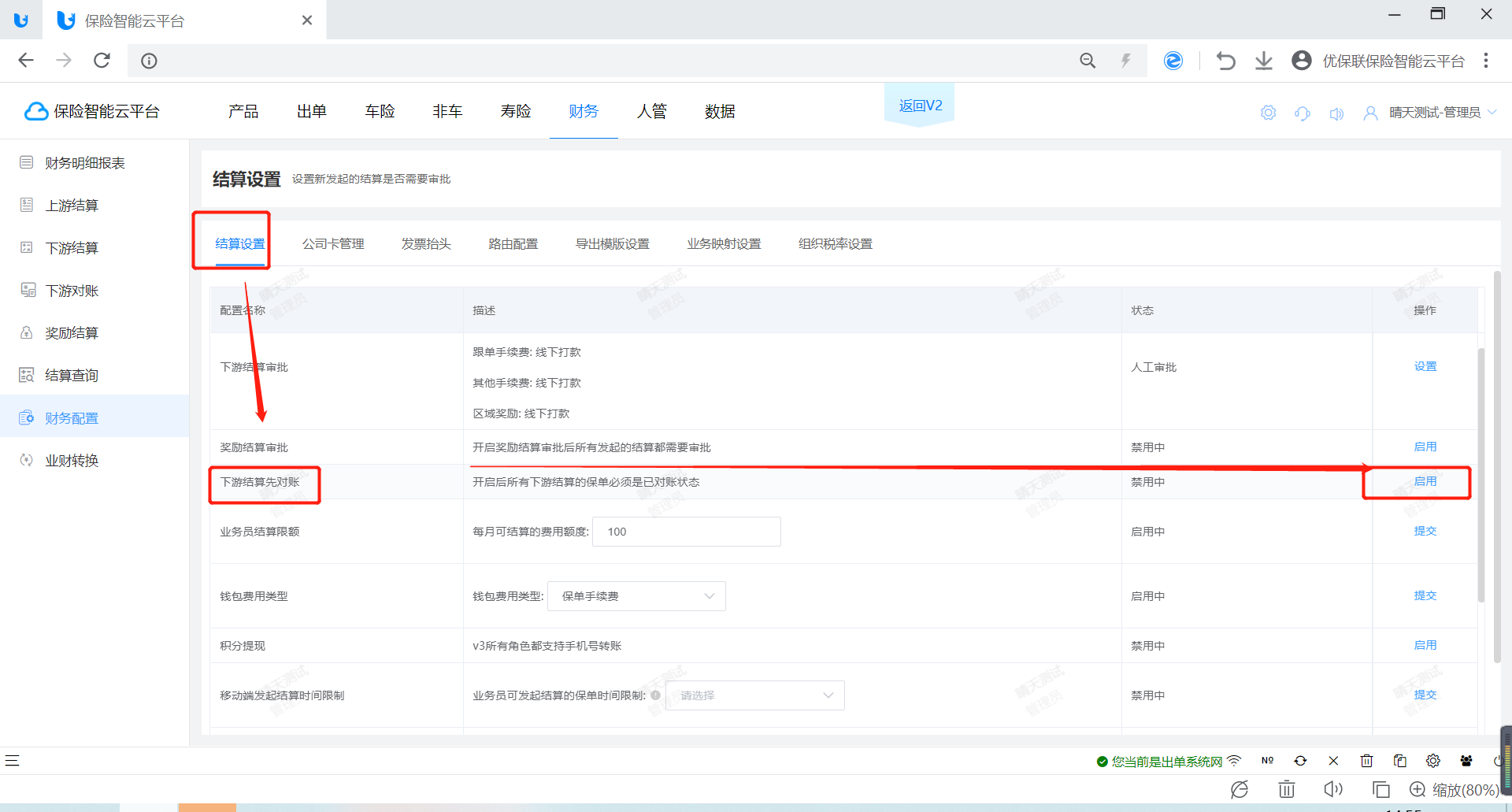The height and width of the screenshot is (812, 1512).
Task: Click the undo arrow in browser toolbar
Action: [x=1225, y=61]
